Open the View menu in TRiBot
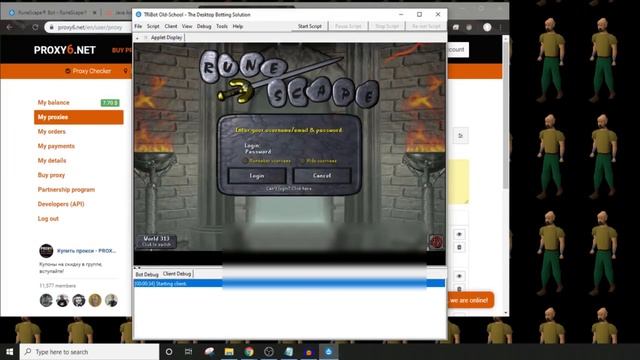This screenshot has height=360, width=640. (187, 26)
